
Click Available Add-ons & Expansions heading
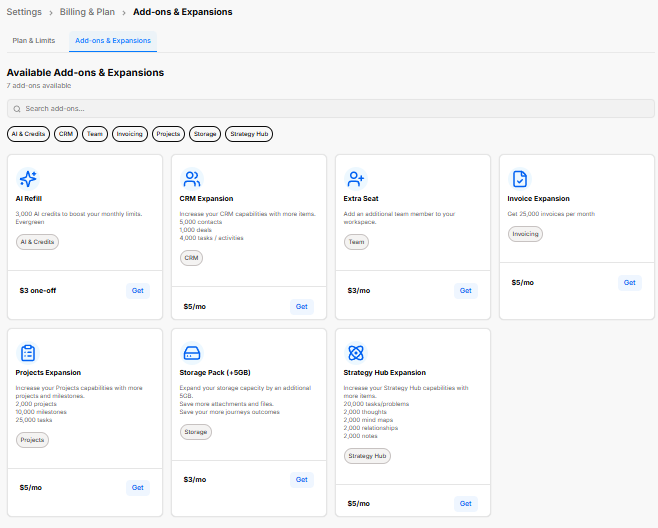(x=85, y=73)
